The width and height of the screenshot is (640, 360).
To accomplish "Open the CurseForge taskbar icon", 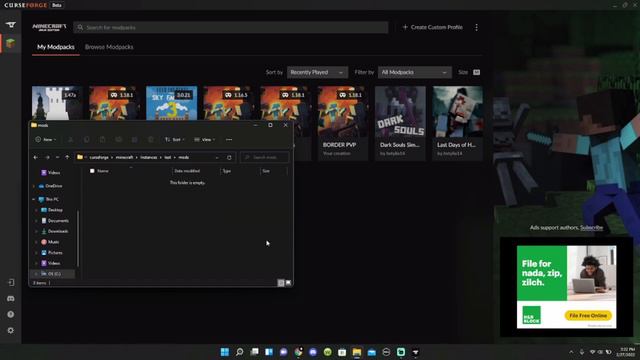I will (416, 352).
